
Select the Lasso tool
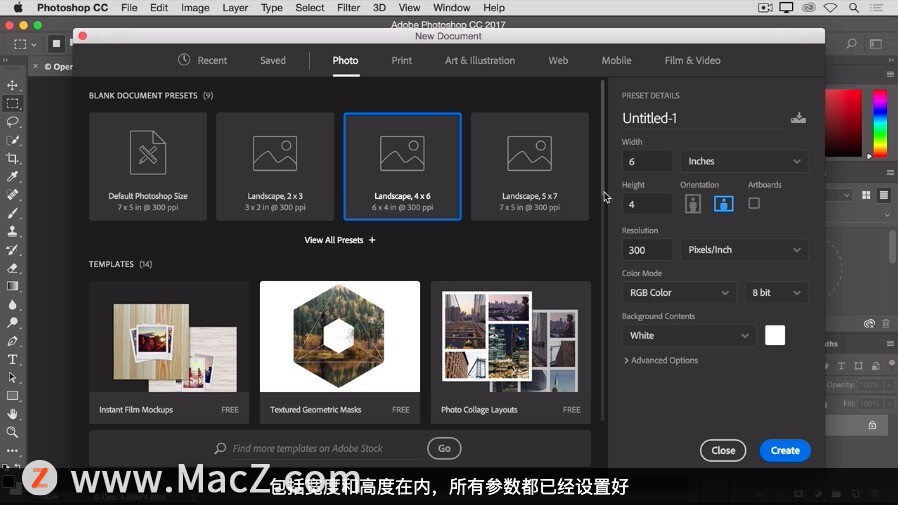click(x=12, y=122)
